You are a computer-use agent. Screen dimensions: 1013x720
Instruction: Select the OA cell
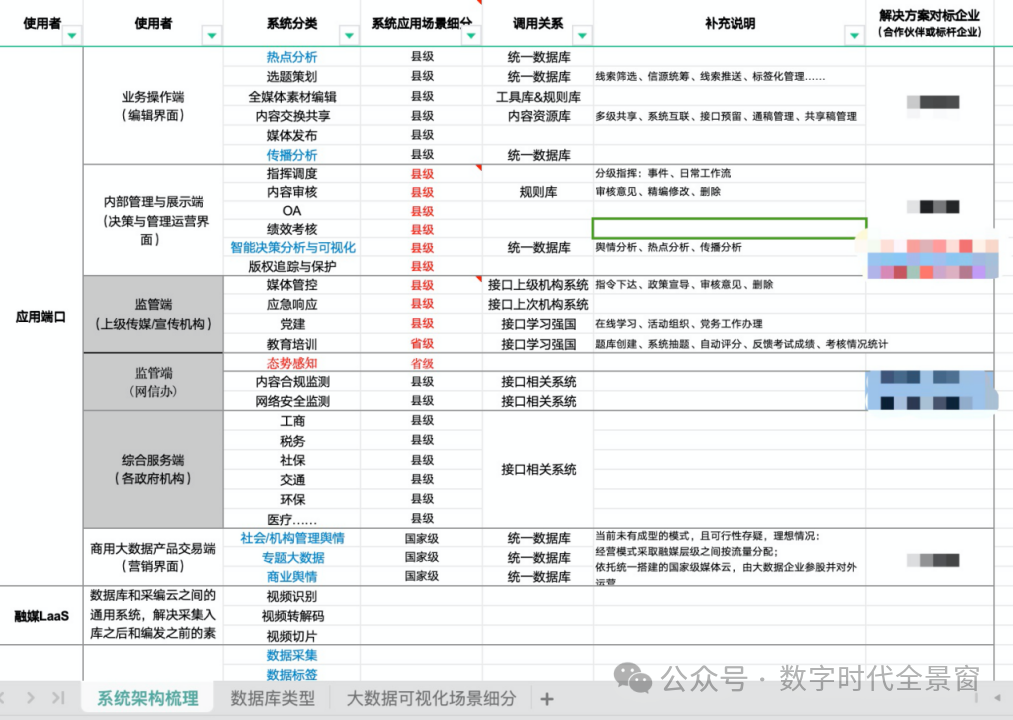tap(291, 211)
